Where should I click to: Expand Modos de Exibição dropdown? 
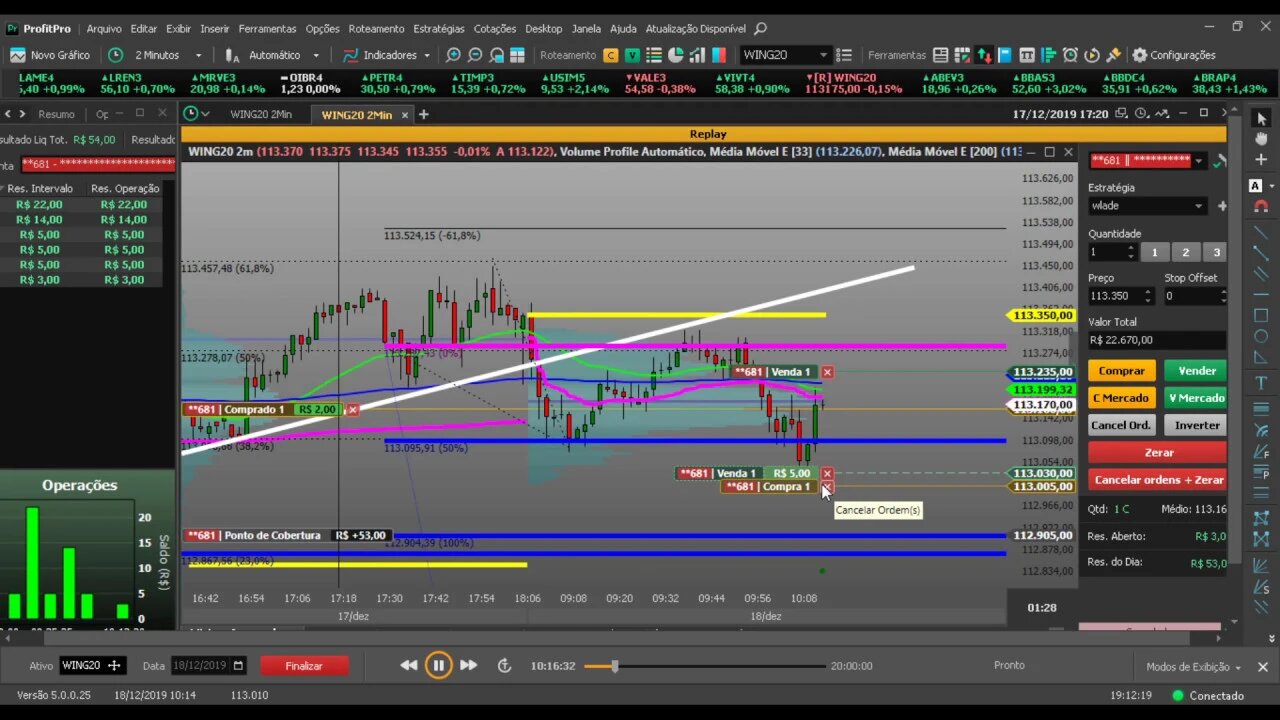click(1193, 666)
